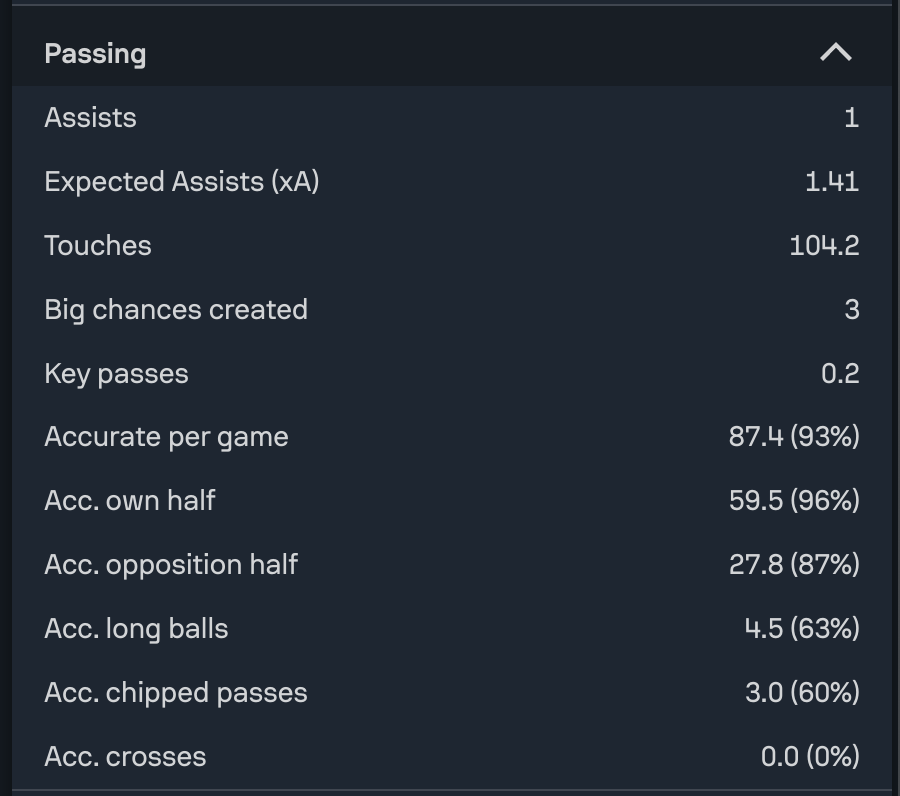This screenshot has height=796, width=900.
Task: Select the Acc. crosses row label
Action: (125, 757)
